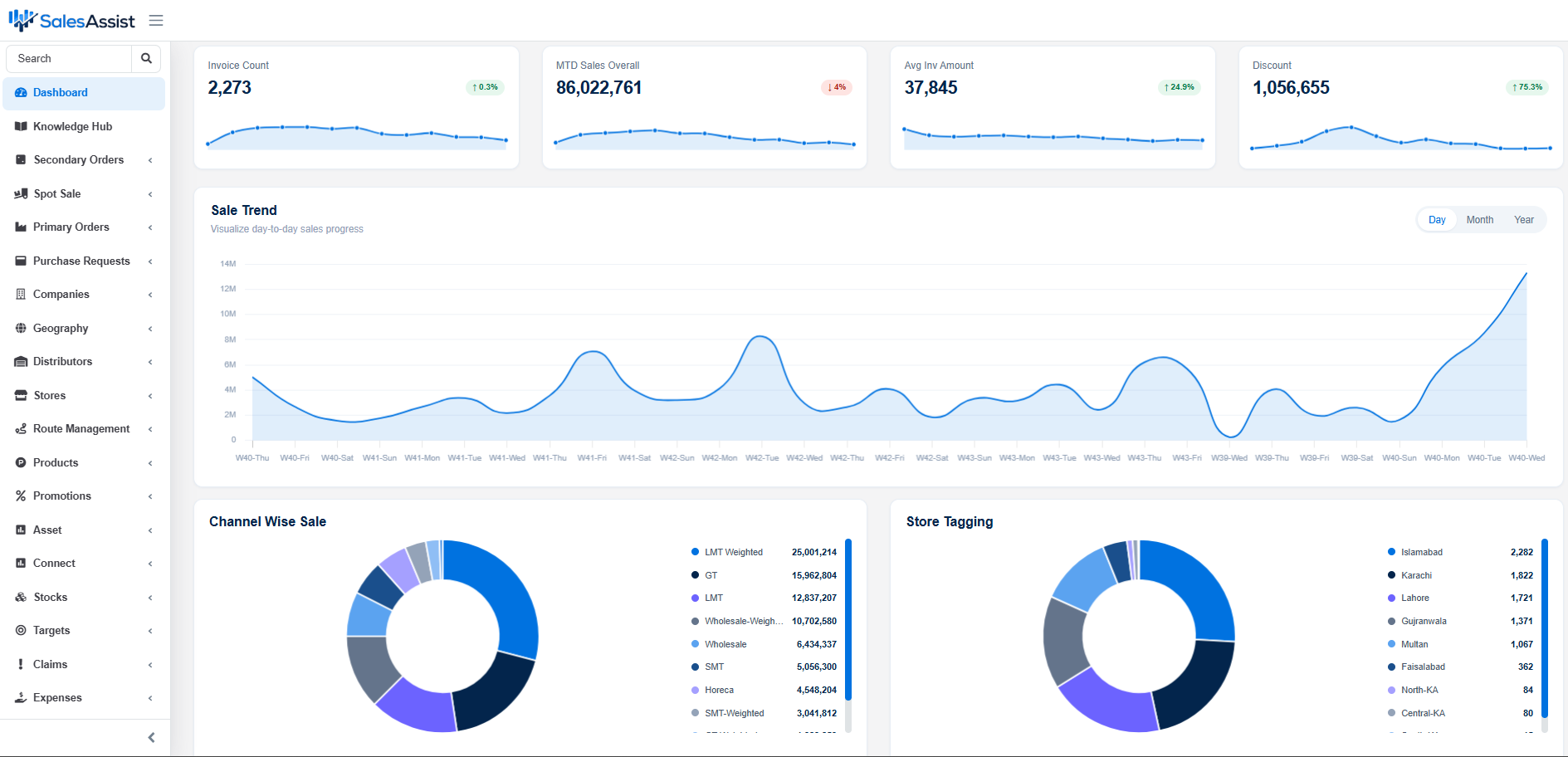Expand the Products submenu arrow
Viewport: 1568px width, 757px height.
[x=150, y=463]
